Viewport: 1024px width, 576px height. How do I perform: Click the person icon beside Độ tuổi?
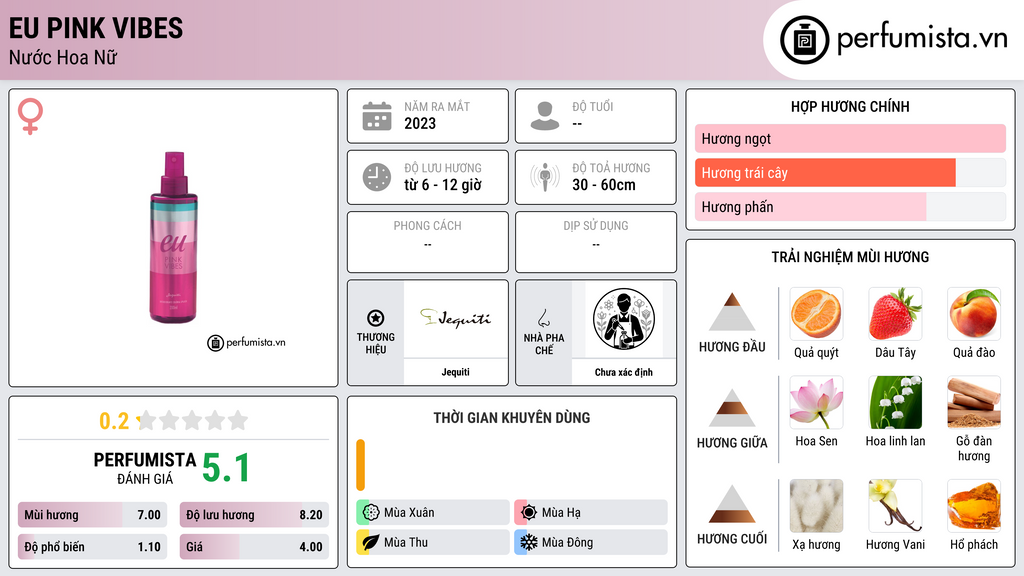click(545, 116)
